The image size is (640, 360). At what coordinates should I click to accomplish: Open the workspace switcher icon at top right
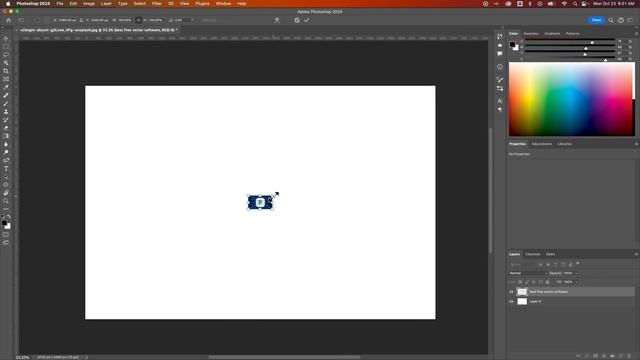(x=631, y=20)
